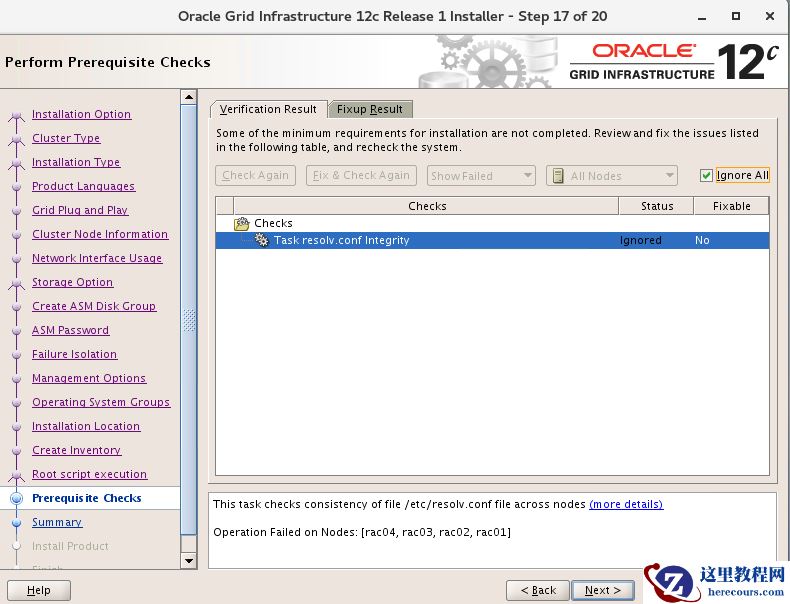Click the server icon in All Nodes box
Image resolution: width=790 pixels, height=604 pixels.
pyautogui.click(x=558, y=176)
